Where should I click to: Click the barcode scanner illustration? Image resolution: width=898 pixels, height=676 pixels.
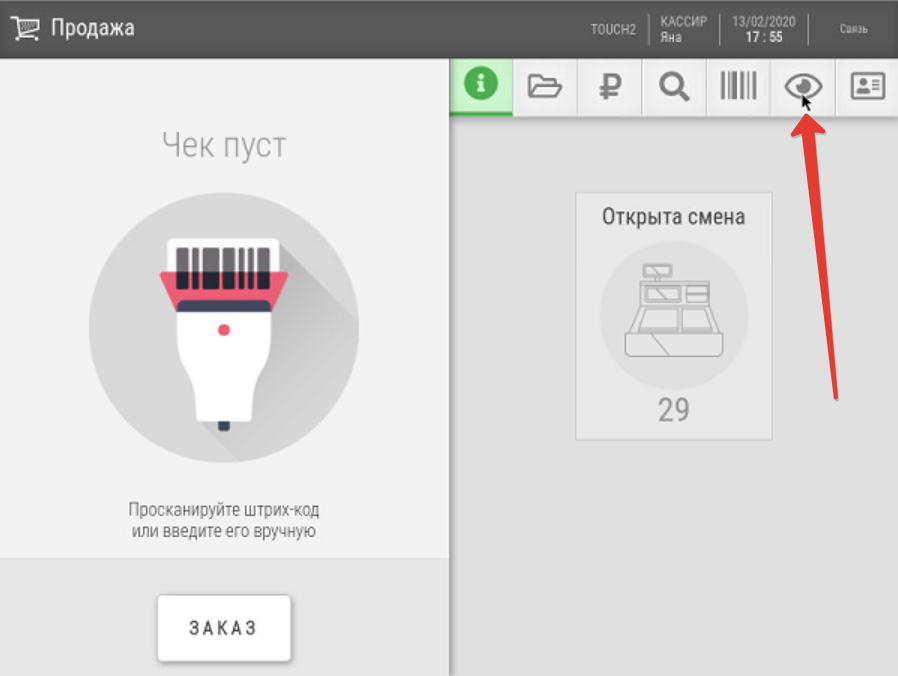coord(224,328)
